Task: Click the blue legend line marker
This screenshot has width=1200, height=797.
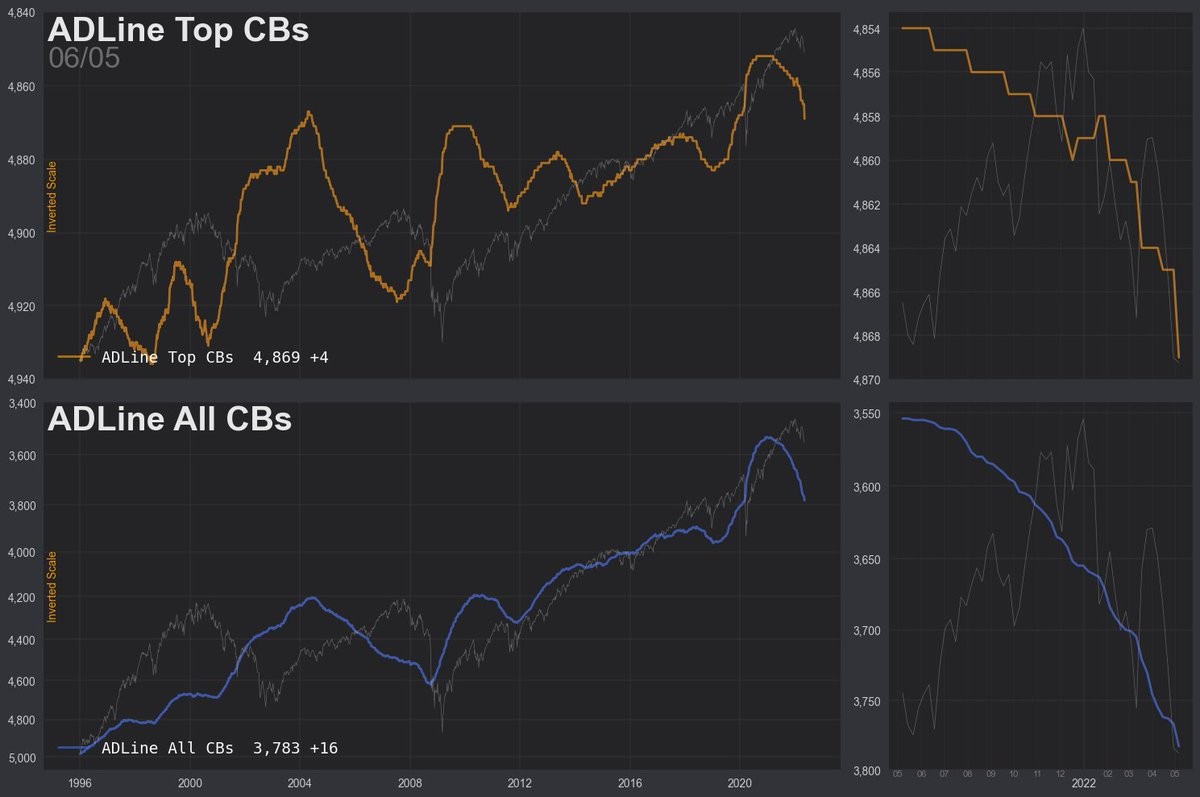Action: (76, 747)
